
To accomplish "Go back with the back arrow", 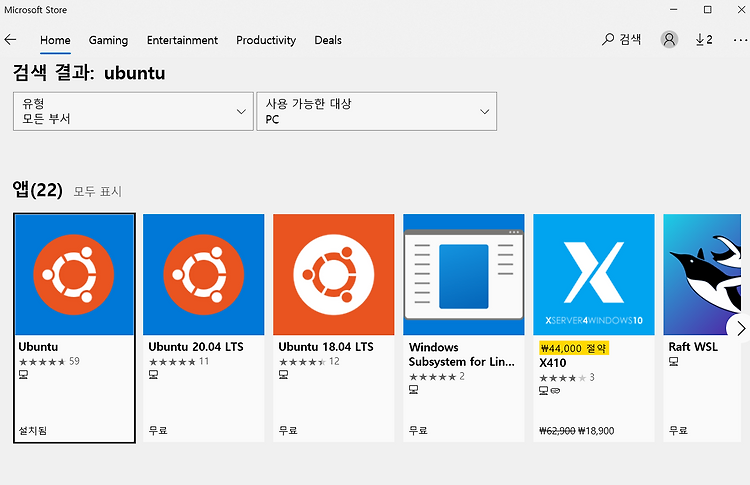I will 11,40.
